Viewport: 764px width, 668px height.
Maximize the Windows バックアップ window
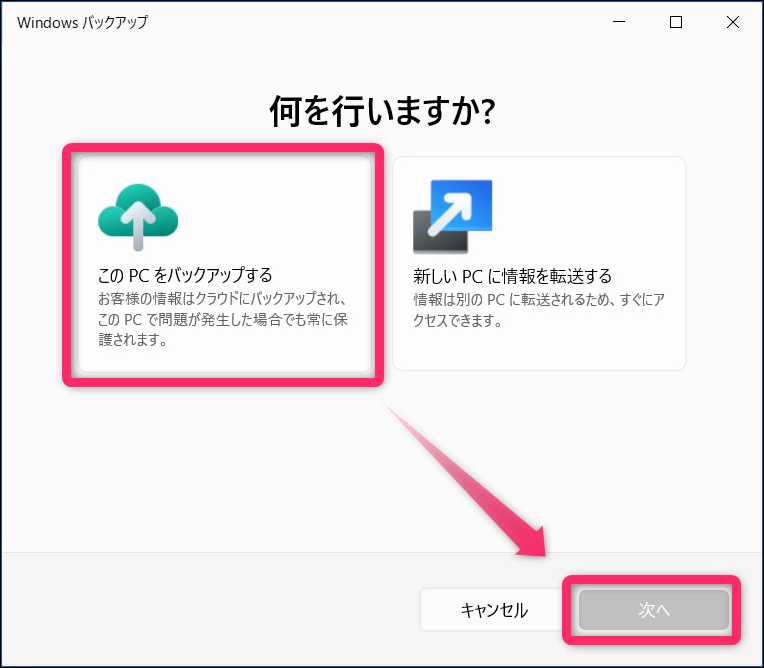pos(676,22)
